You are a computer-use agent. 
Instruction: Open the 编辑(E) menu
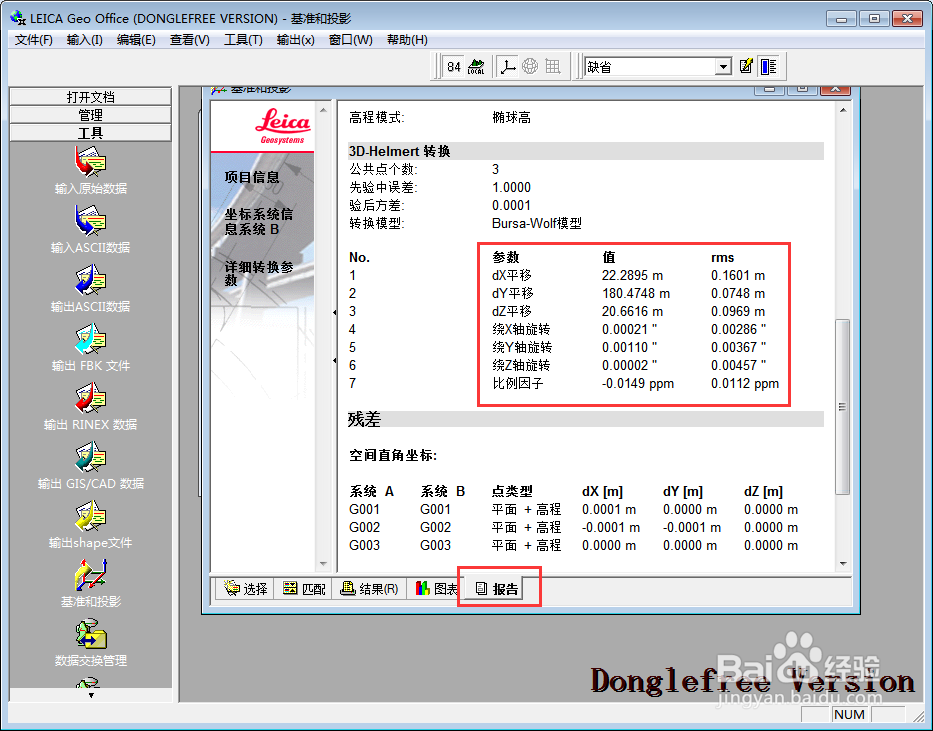(x=136, y=40)
